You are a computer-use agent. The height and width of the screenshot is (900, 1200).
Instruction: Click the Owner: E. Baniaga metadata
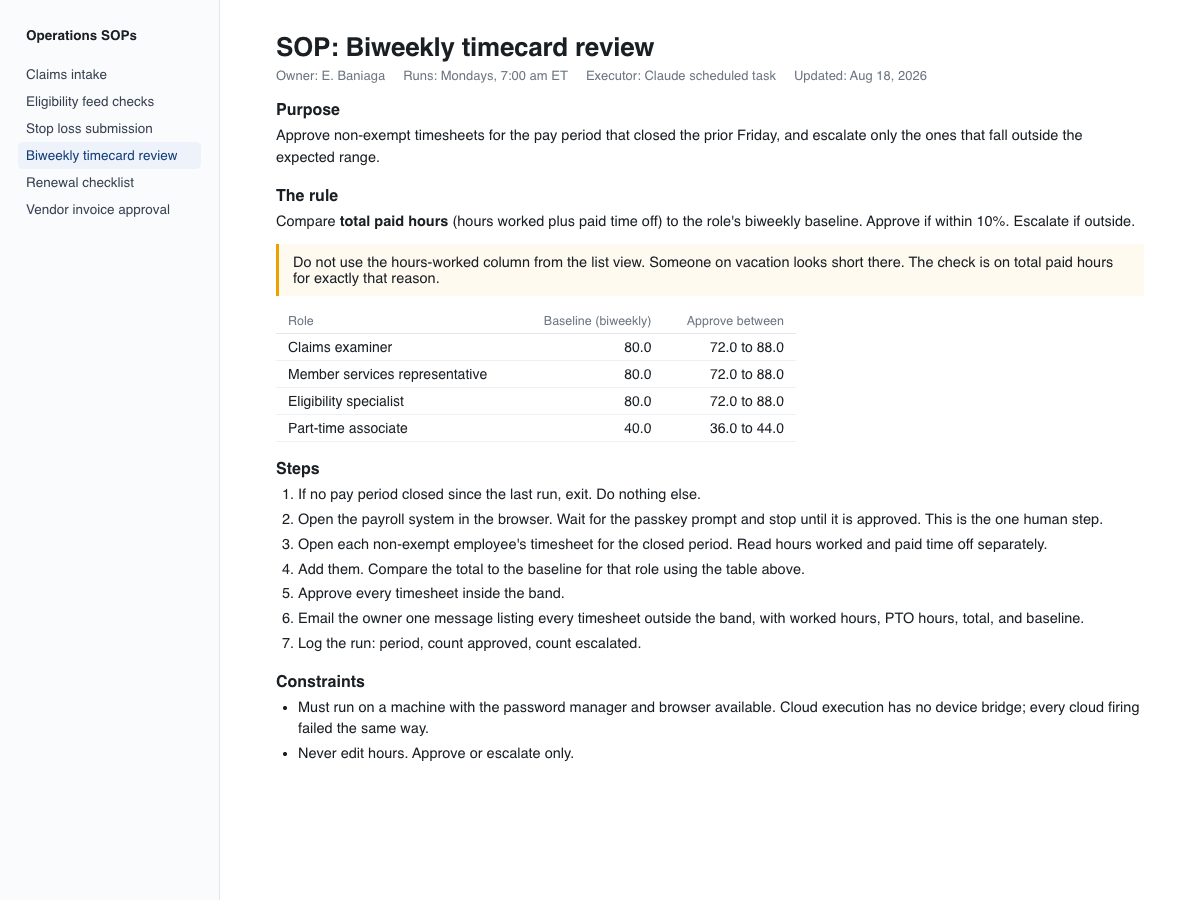330,76
